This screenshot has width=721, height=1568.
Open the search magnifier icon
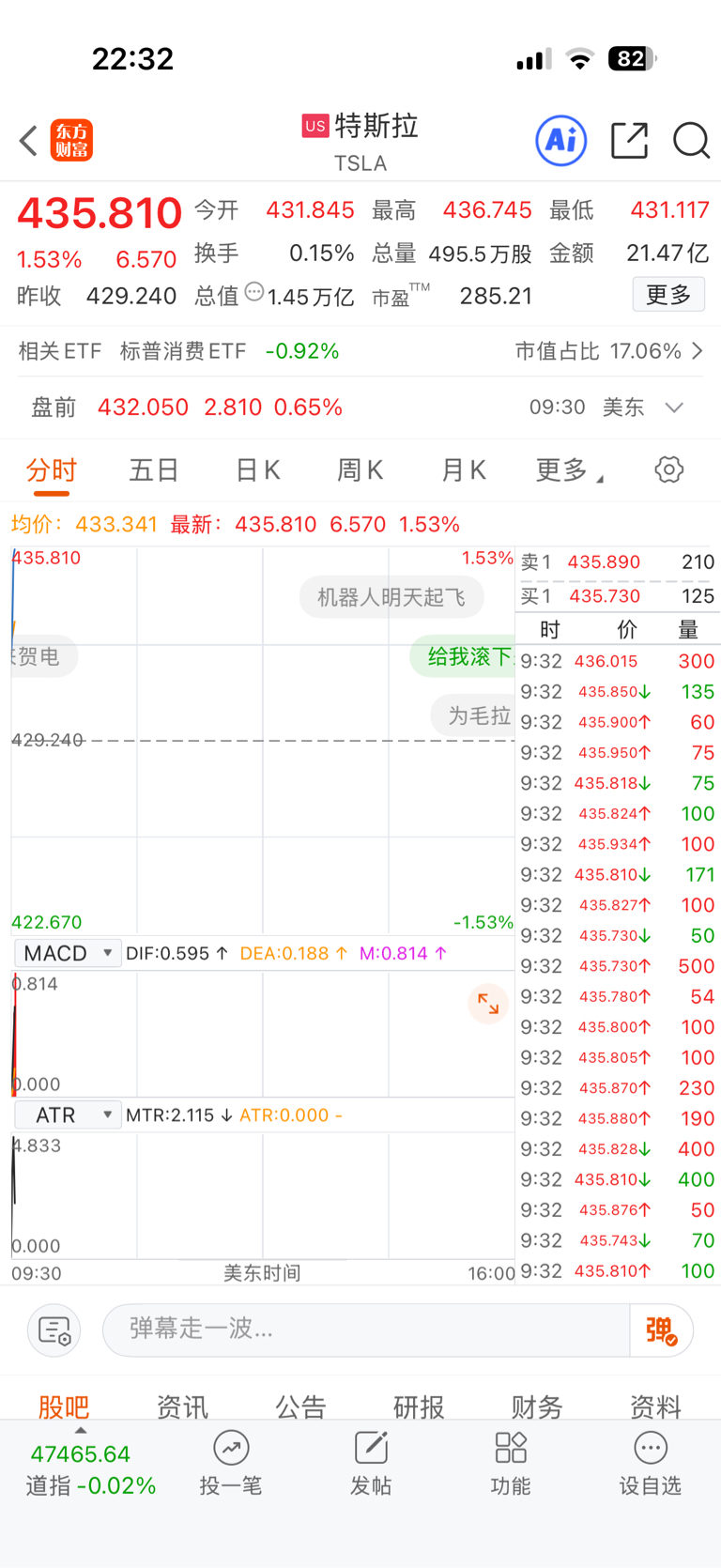point(692,141)
